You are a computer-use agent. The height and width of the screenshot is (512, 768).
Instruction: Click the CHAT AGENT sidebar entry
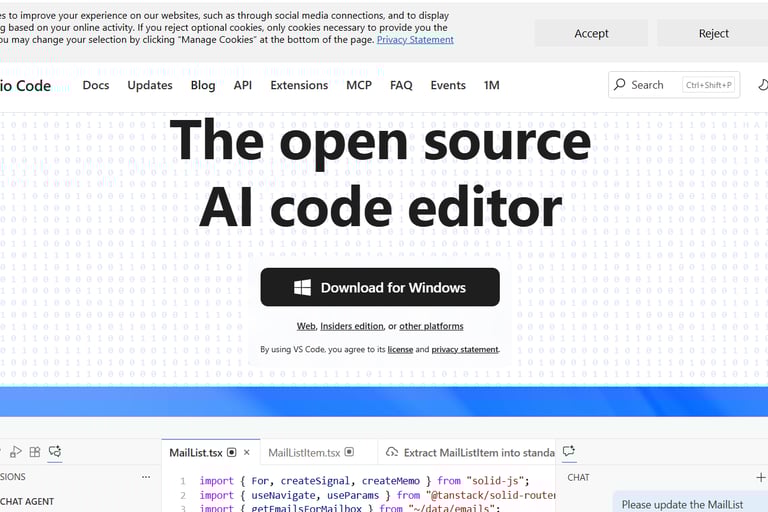point(27,501)
